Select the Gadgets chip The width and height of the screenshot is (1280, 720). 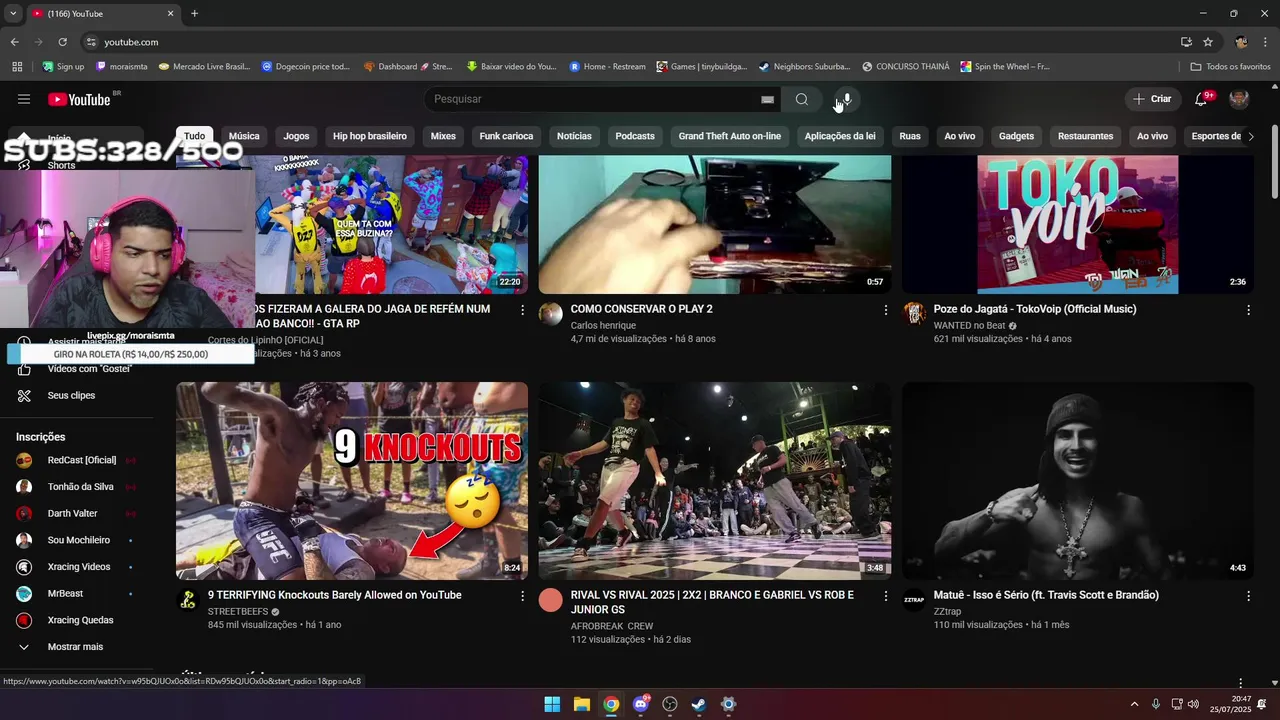pyautogui.click(x=1016, y=136)
